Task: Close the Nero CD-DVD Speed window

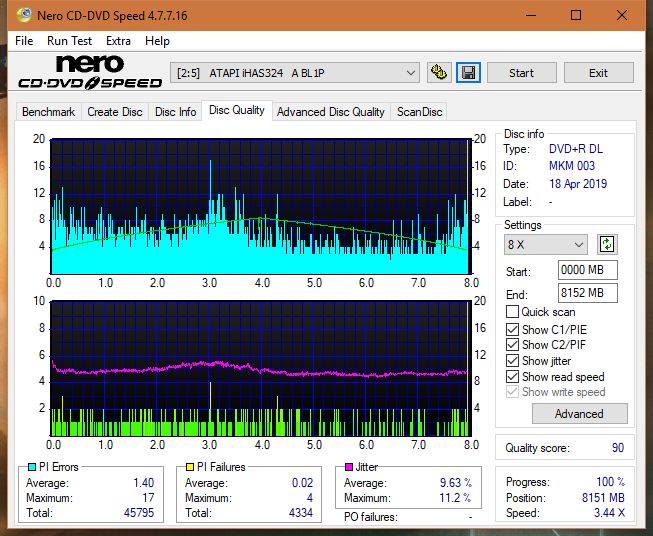Action: (x=622, y=15)
